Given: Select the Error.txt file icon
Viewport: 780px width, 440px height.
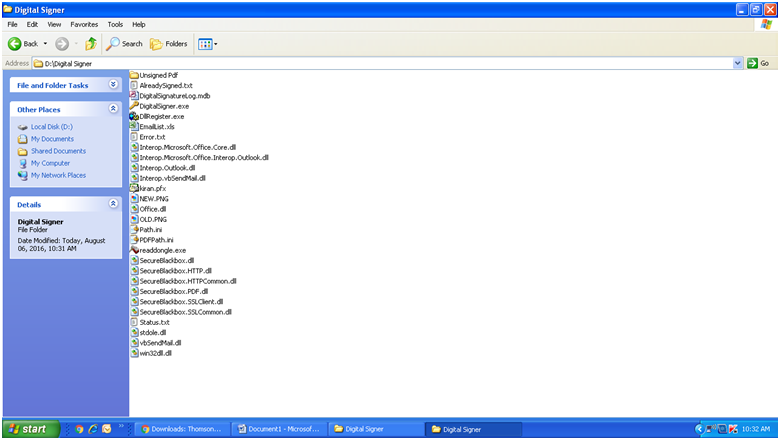Looking at the screenshot, I should point(134,137).
